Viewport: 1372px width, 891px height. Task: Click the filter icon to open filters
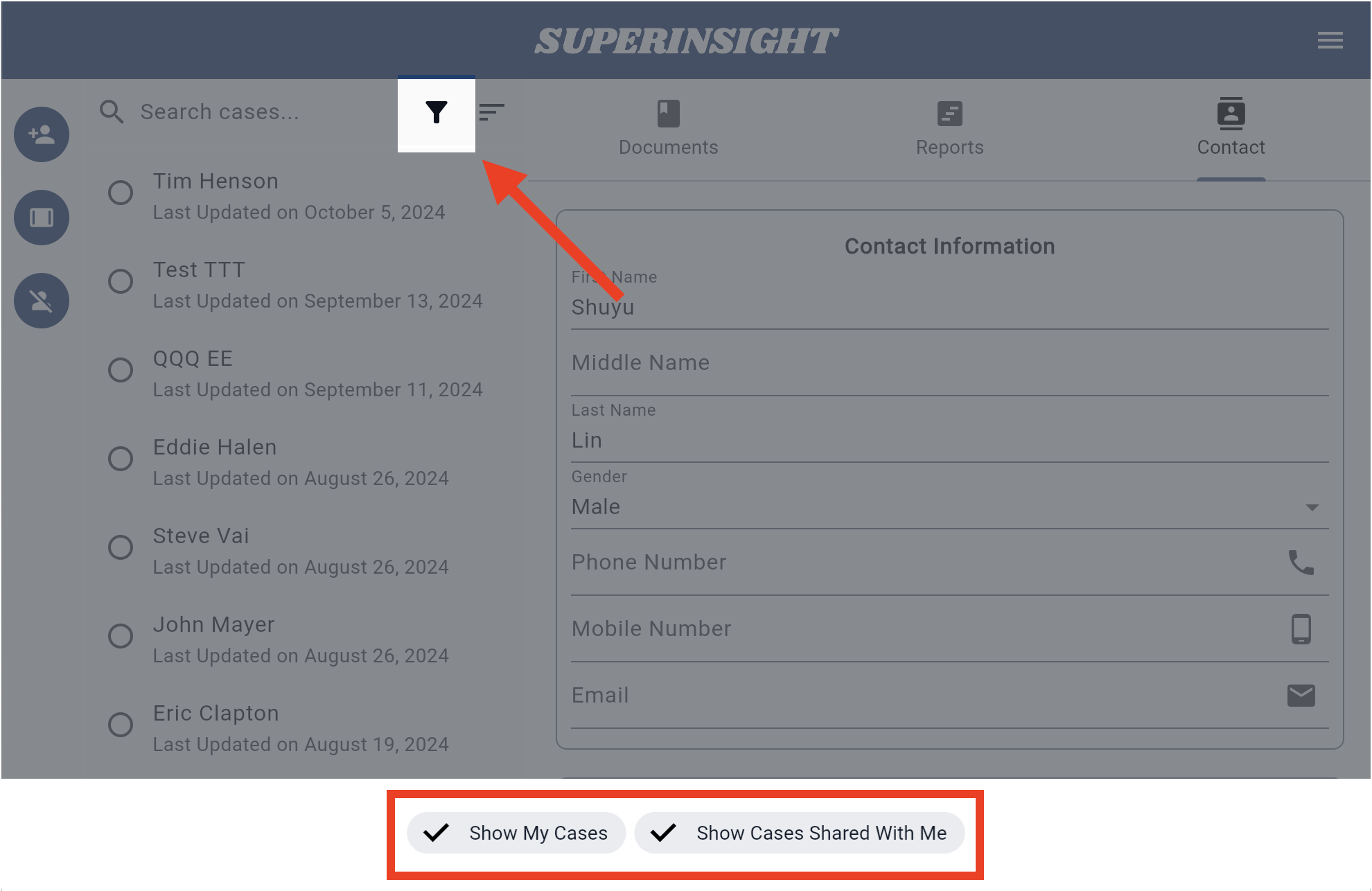tap(436, 112)
